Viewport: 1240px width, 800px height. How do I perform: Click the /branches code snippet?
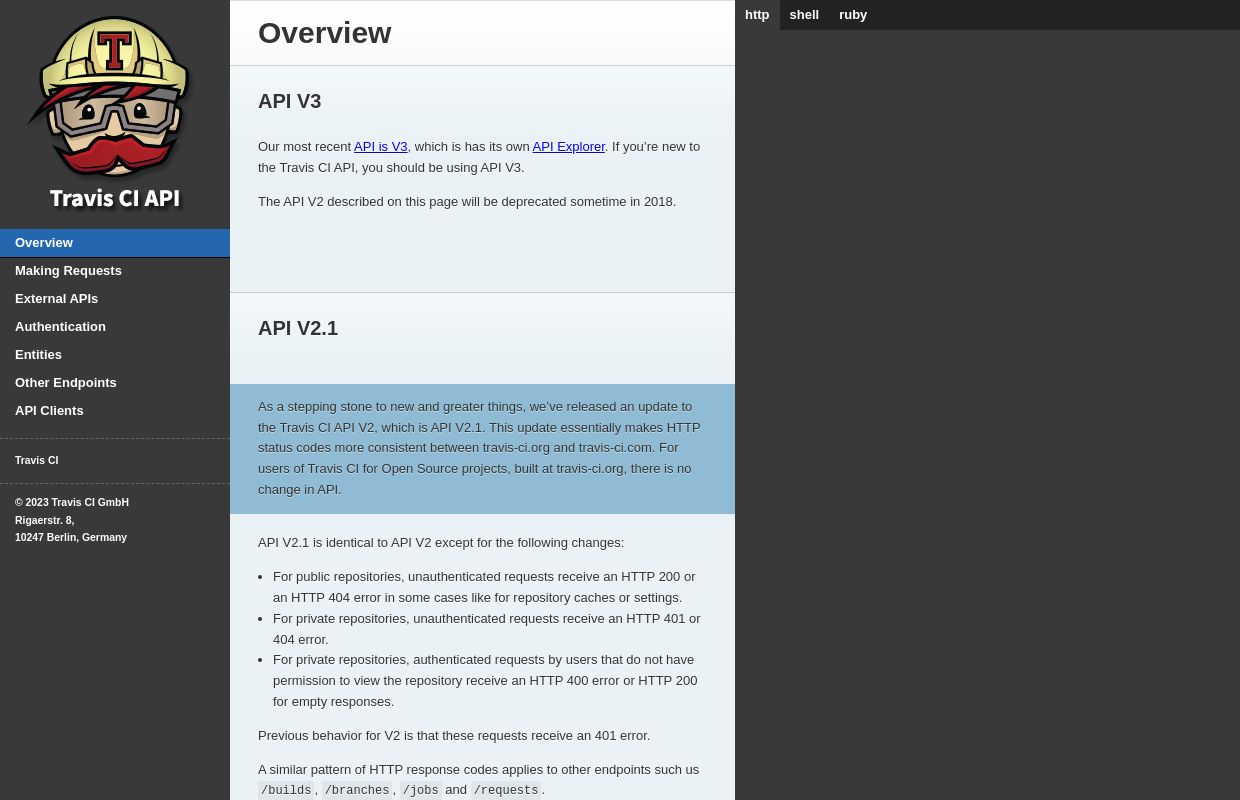point(357,791)
